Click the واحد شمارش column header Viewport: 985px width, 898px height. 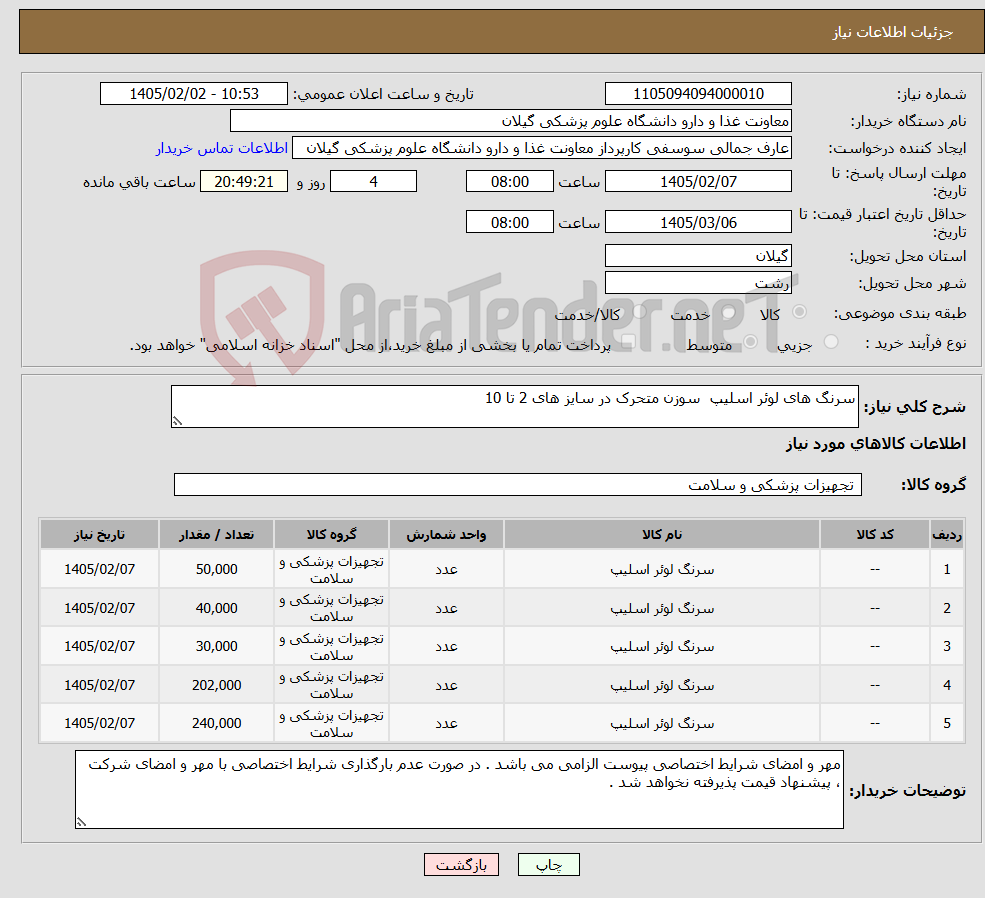(446, 534)
